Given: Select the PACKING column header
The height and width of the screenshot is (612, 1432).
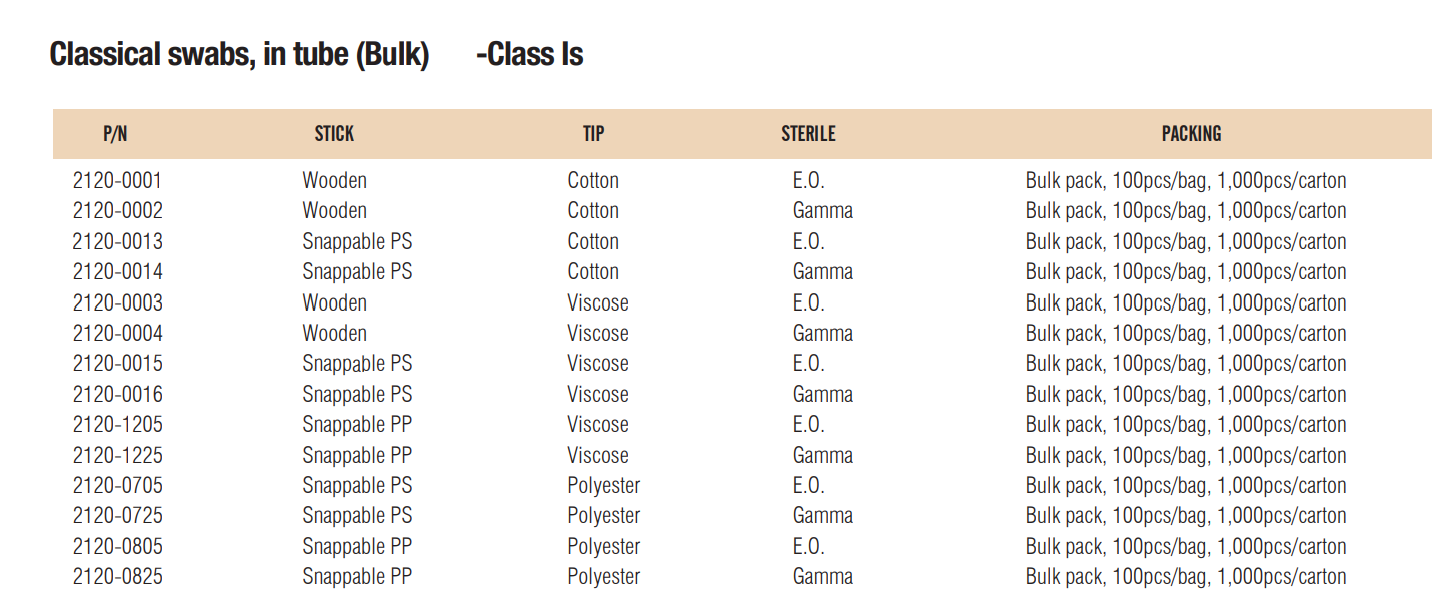Looking at the screenshot, I should point(1191,134).
